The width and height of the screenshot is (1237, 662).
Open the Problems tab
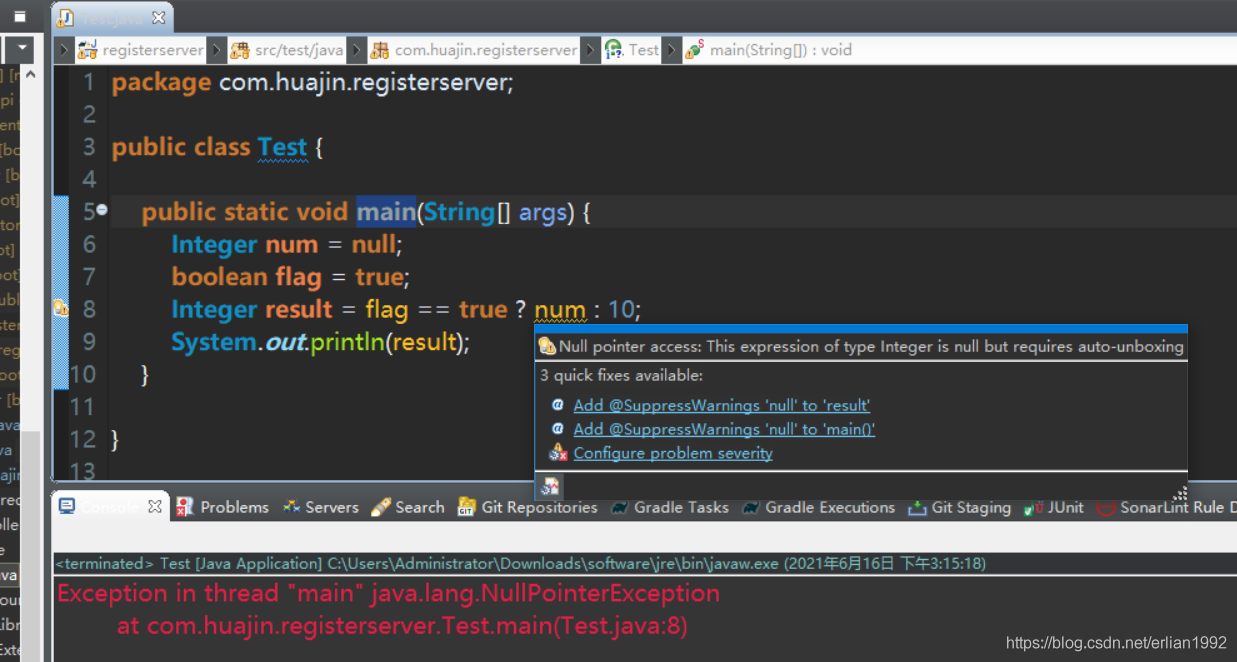click(x=222, y=507)
